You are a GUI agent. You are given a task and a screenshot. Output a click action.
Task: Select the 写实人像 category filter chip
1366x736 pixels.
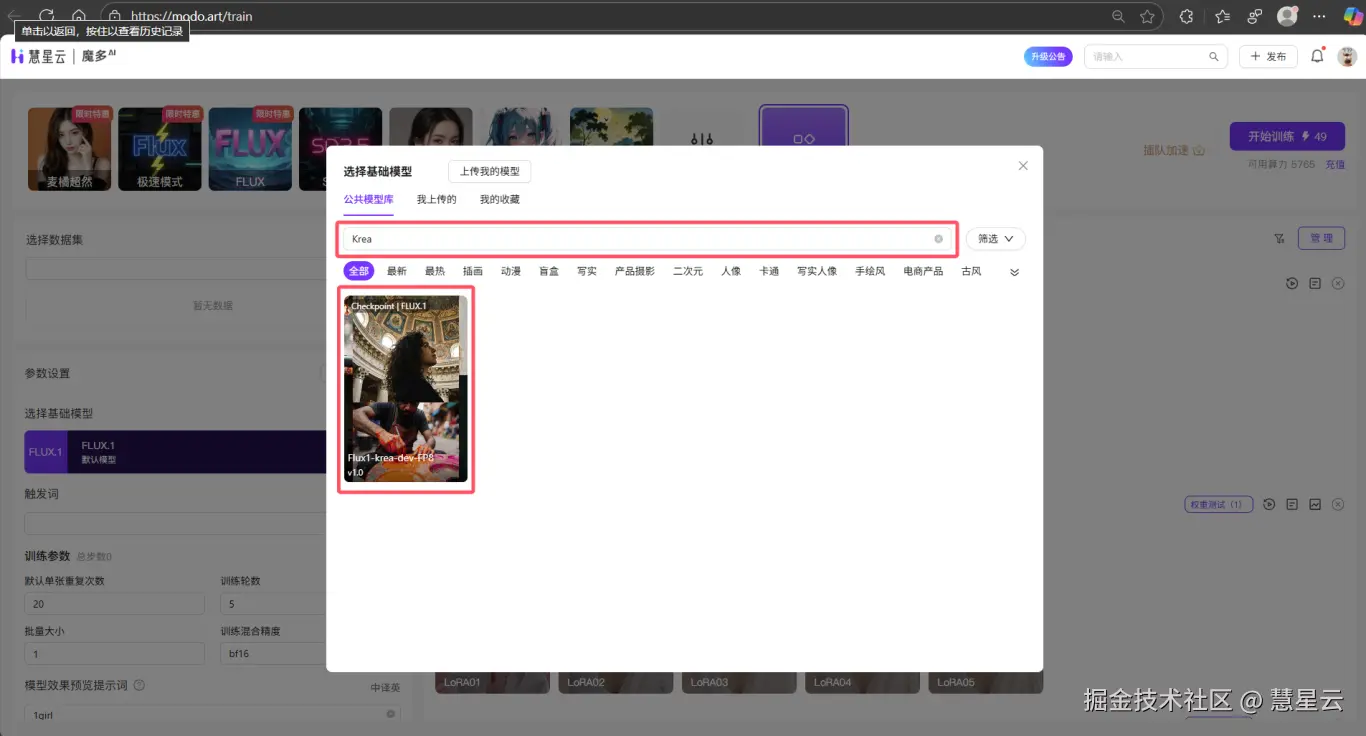[x=817, y=270]
